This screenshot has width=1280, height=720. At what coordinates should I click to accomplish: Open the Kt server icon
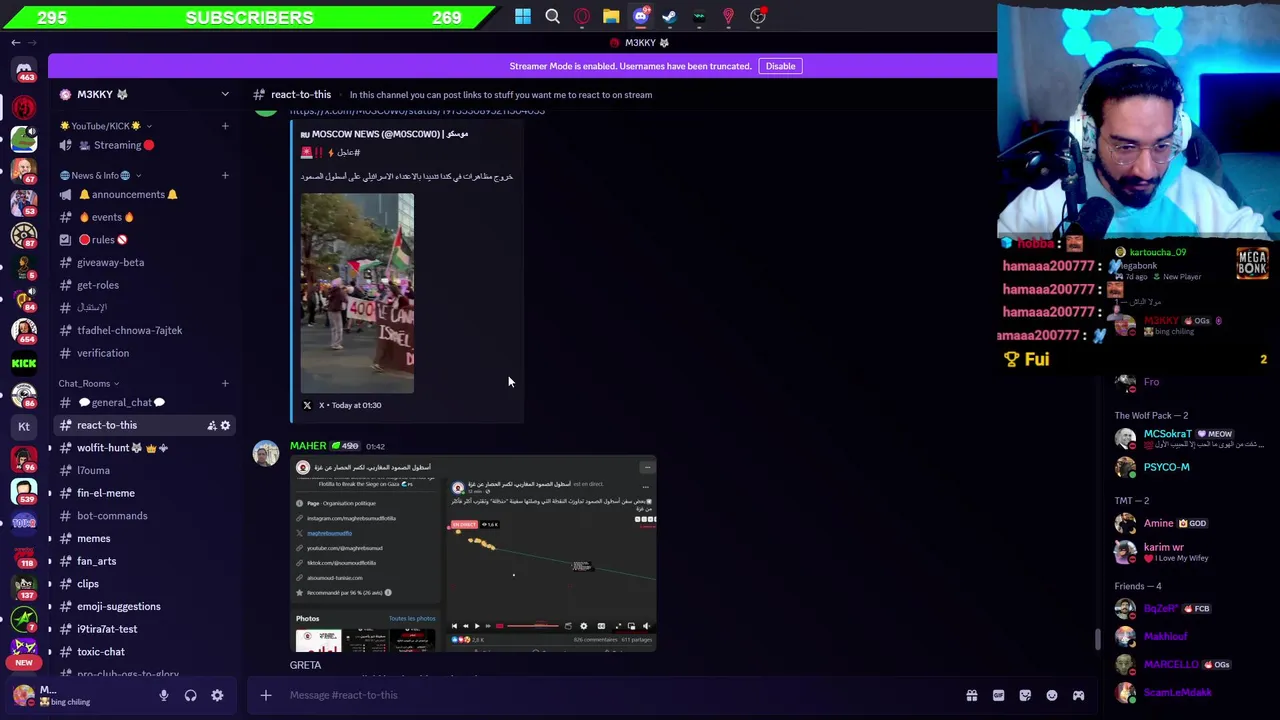[x=24, y=426]
